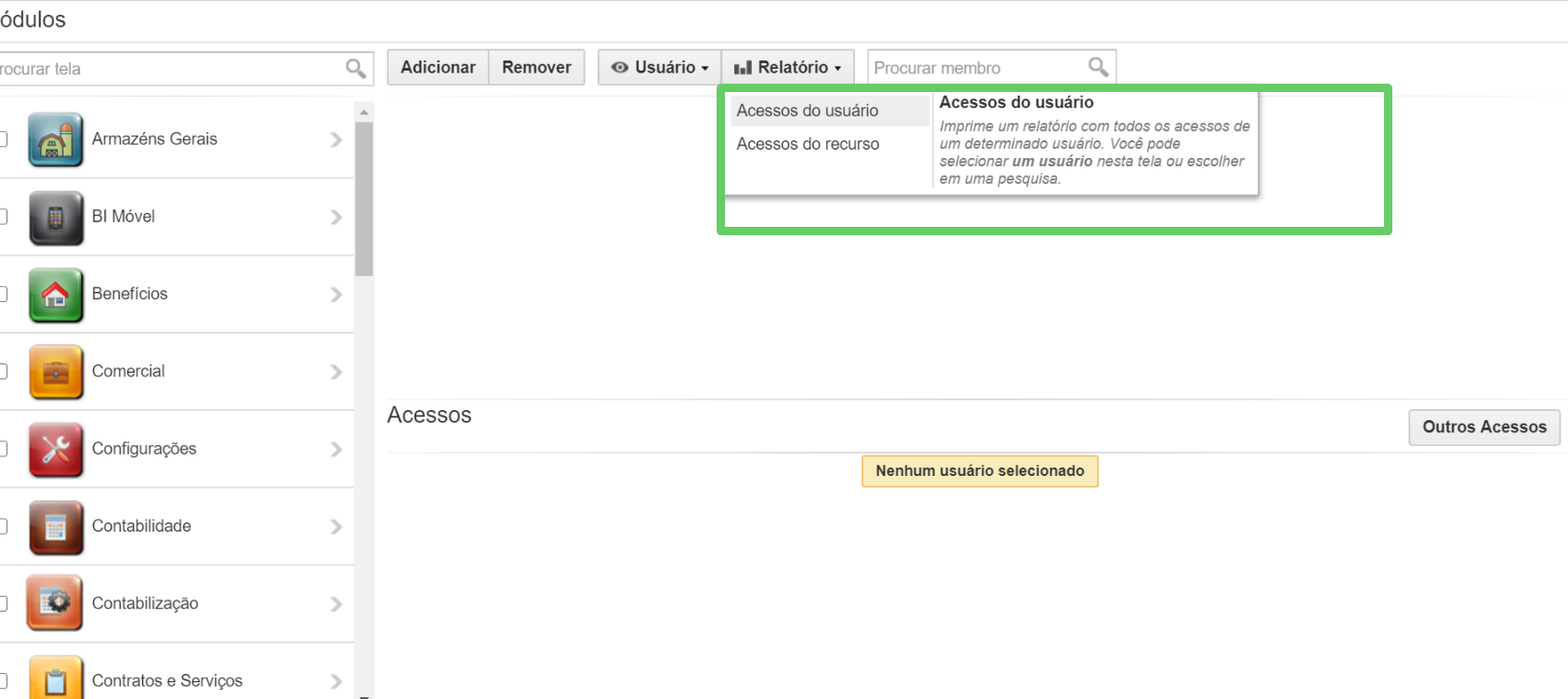Select the Contratos e Serviços clipboard icon

(x=55, y=679)
